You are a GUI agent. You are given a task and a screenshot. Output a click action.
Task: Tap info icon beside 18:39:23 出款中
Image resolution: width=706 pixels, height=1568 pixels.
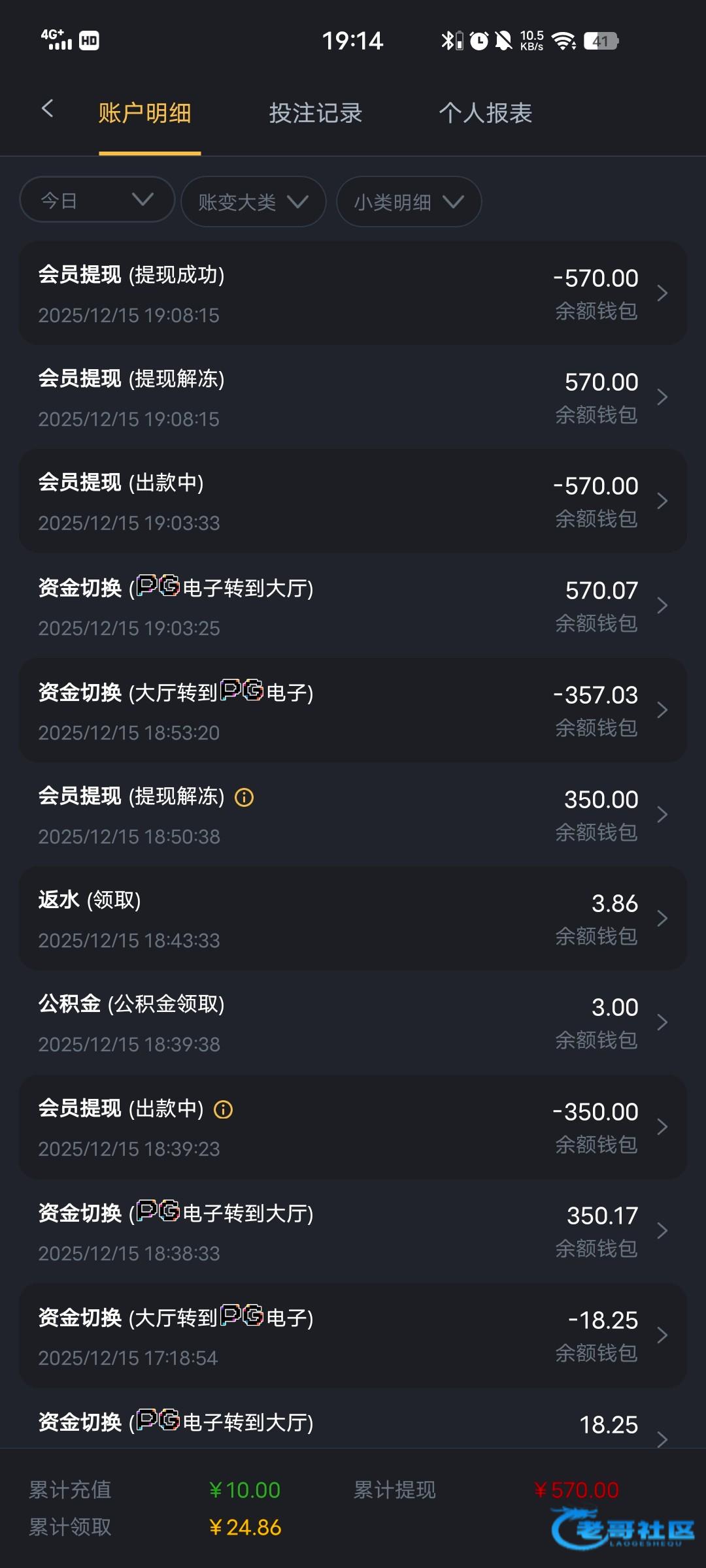[223, 1109]
